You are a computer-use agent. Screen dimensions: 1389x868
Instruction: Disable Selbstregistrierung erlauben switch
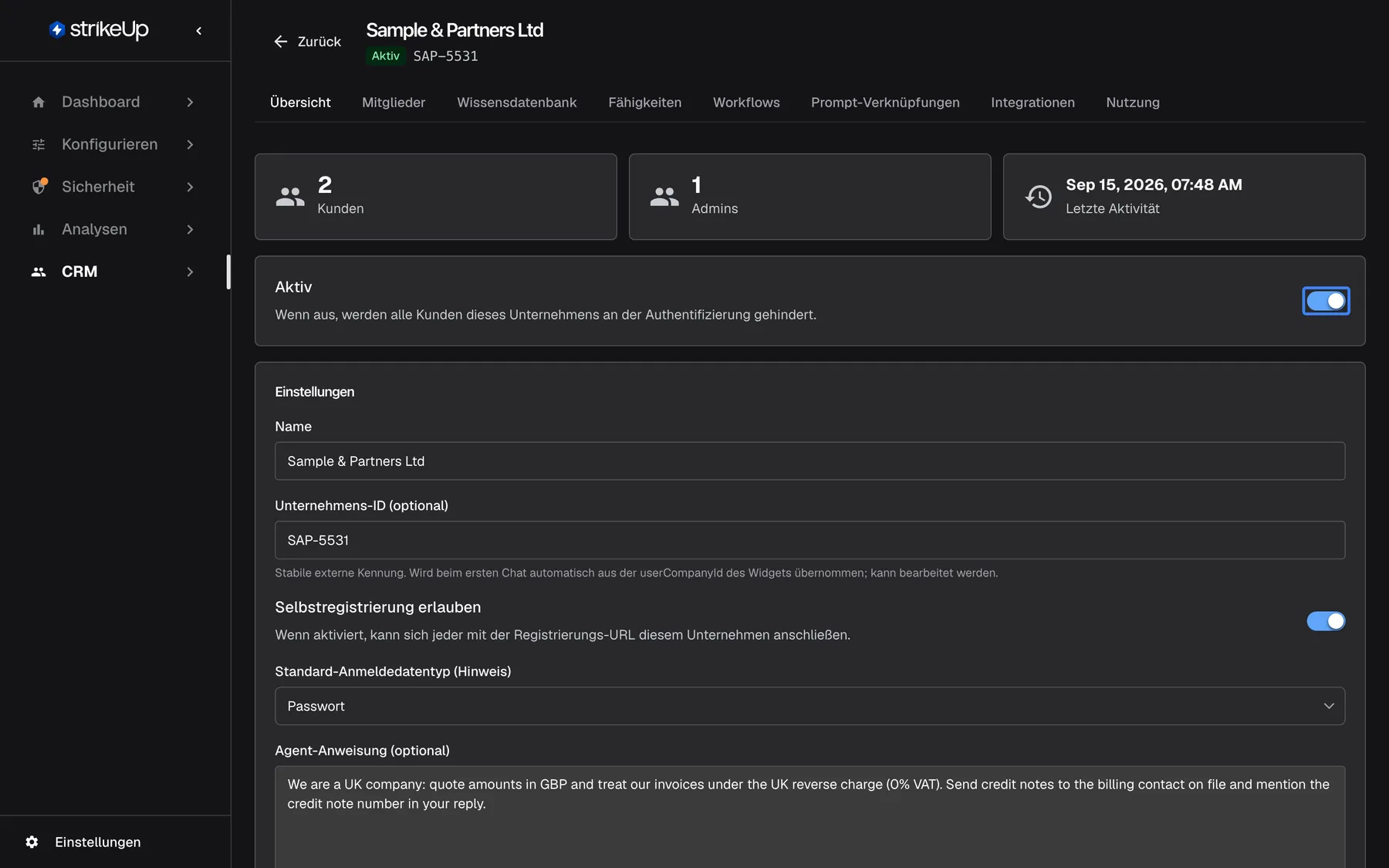[x=1326, y=621]
